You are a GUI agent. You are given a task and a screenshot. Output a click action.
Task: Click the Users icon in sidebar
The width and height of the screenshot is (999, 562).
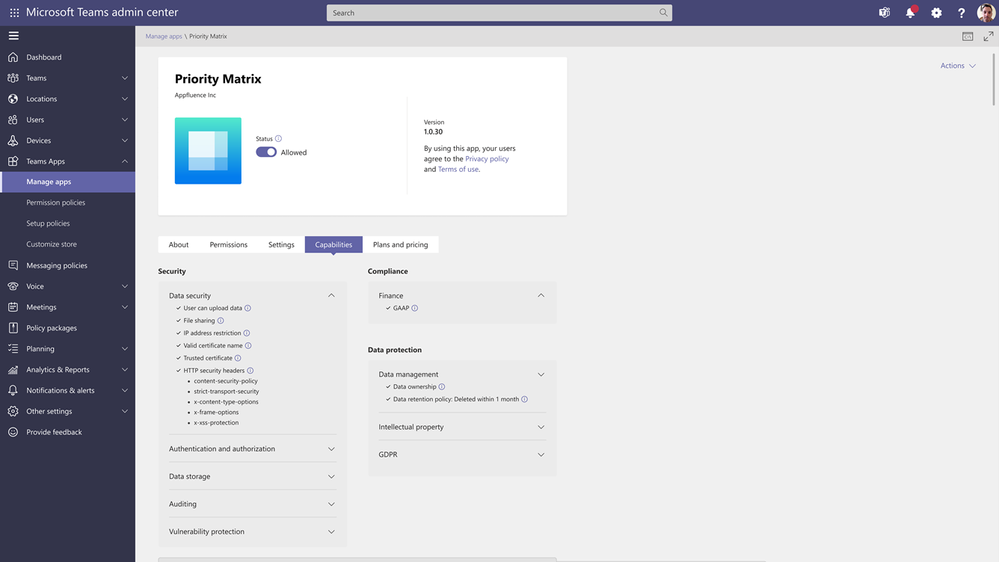click(x=13, y=120)
